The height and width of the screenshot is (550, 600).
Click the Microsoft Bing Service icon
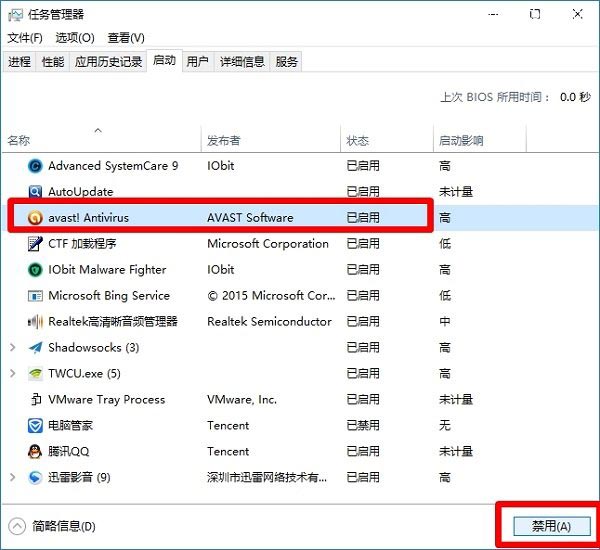click(35, 296)
